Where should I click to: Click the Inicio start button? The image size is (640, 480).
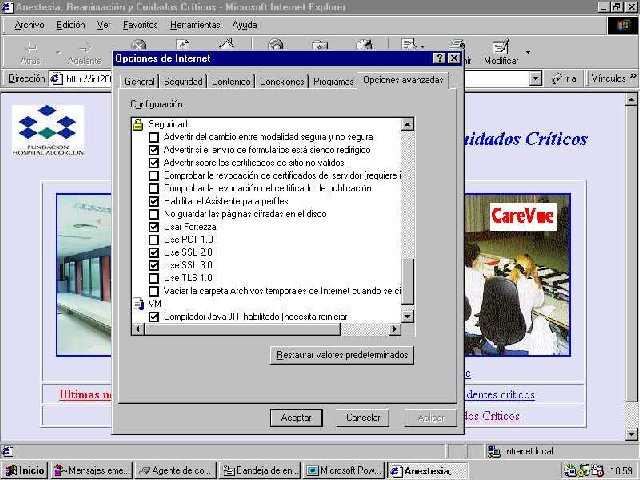[x=25, y=470]
